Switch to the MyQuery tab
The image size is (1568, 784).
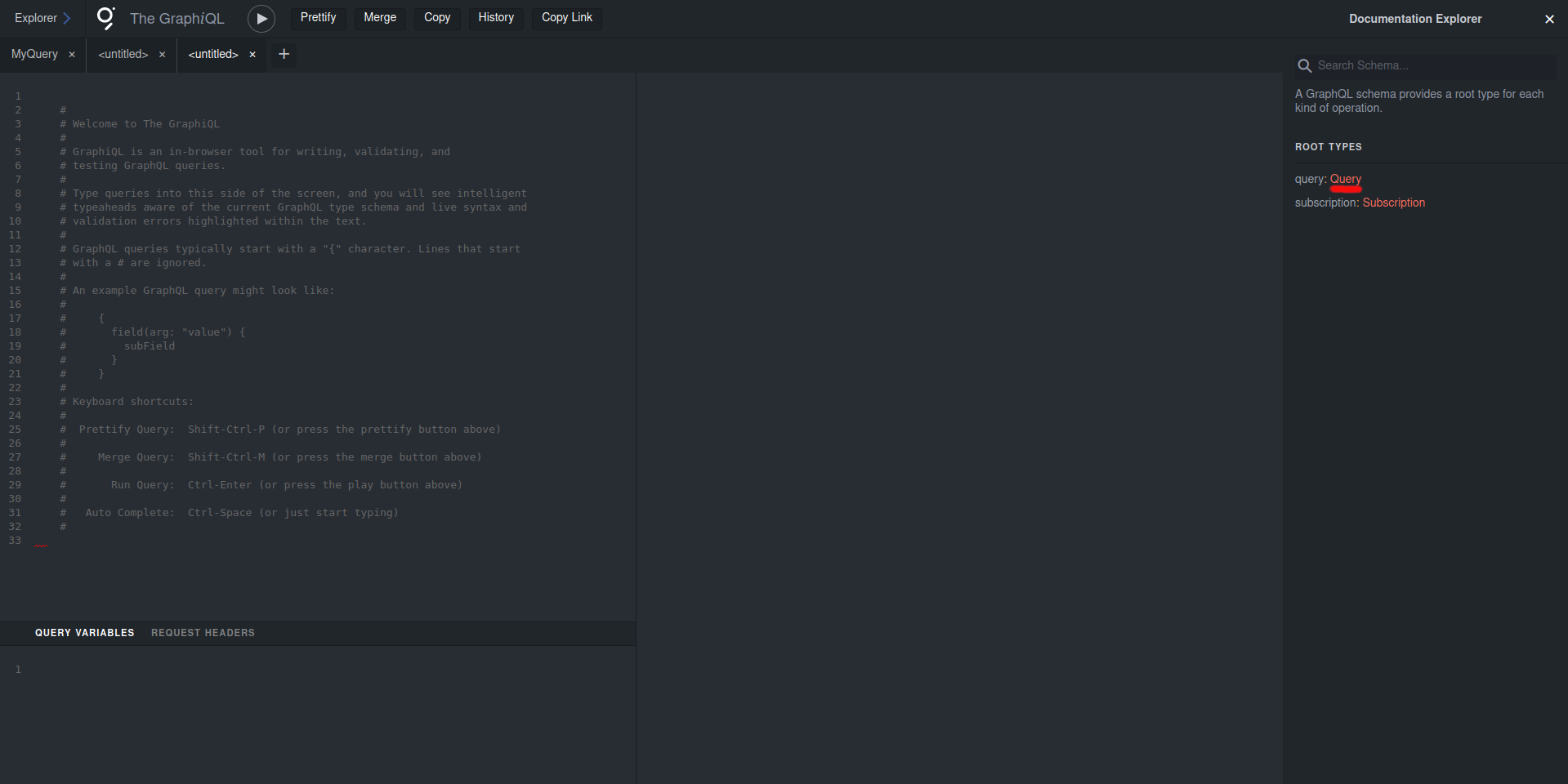(34, 54)
